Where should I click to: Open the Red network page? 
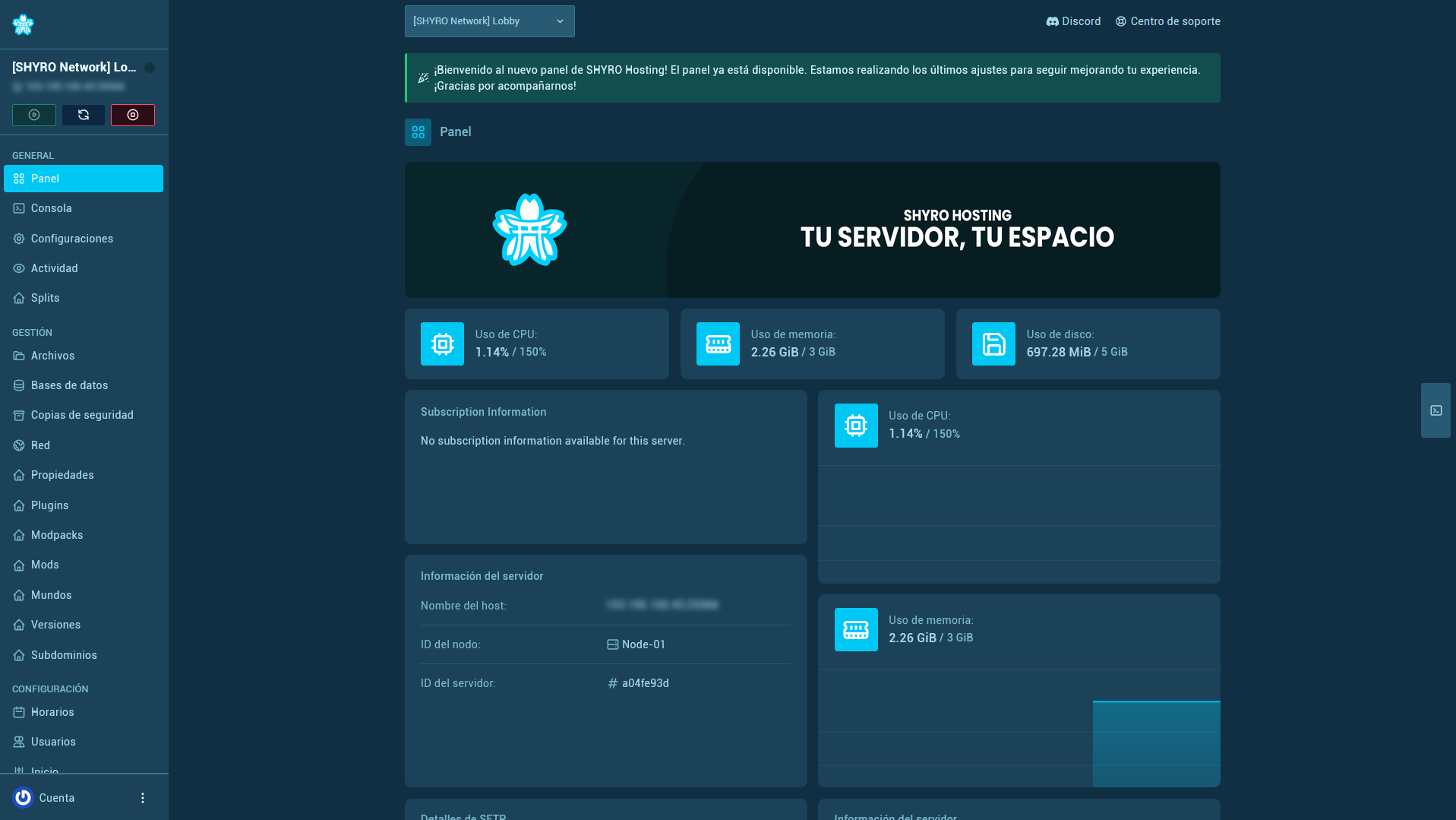coord(84,445)
